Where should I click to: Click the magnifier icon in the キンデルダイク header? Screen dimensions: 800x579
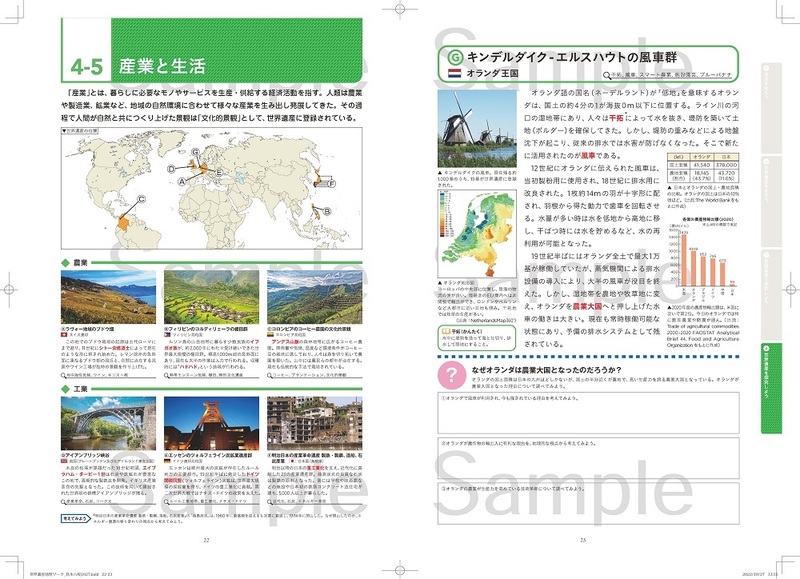tap(607, 75)
